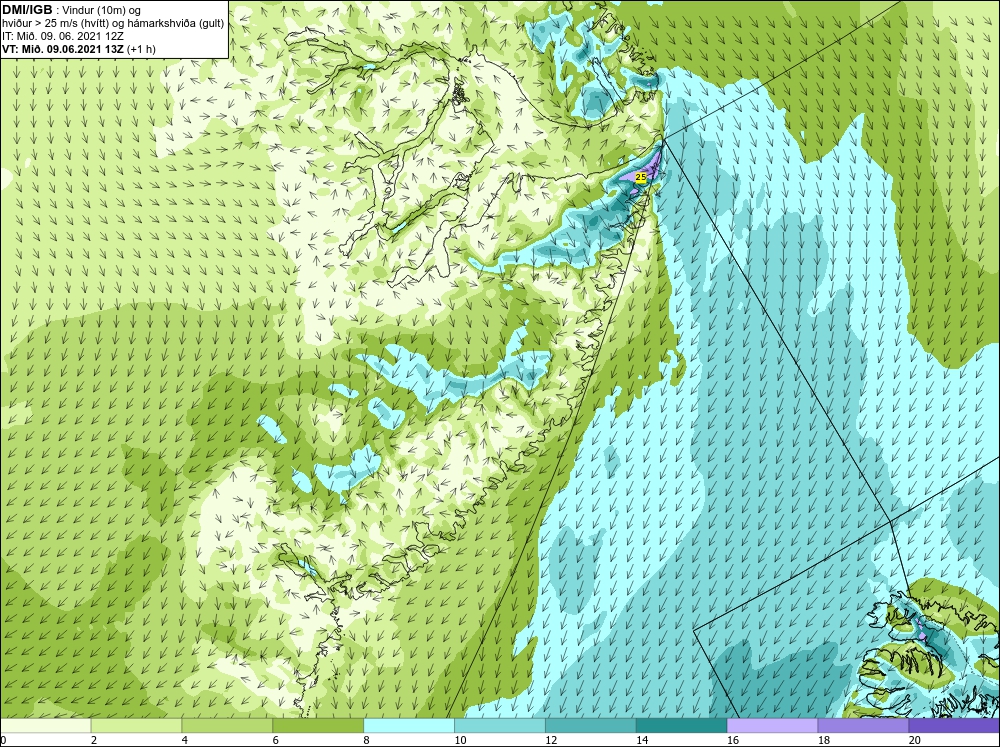
Task: Select the dark violet swatch above 20
Action: 954,726
